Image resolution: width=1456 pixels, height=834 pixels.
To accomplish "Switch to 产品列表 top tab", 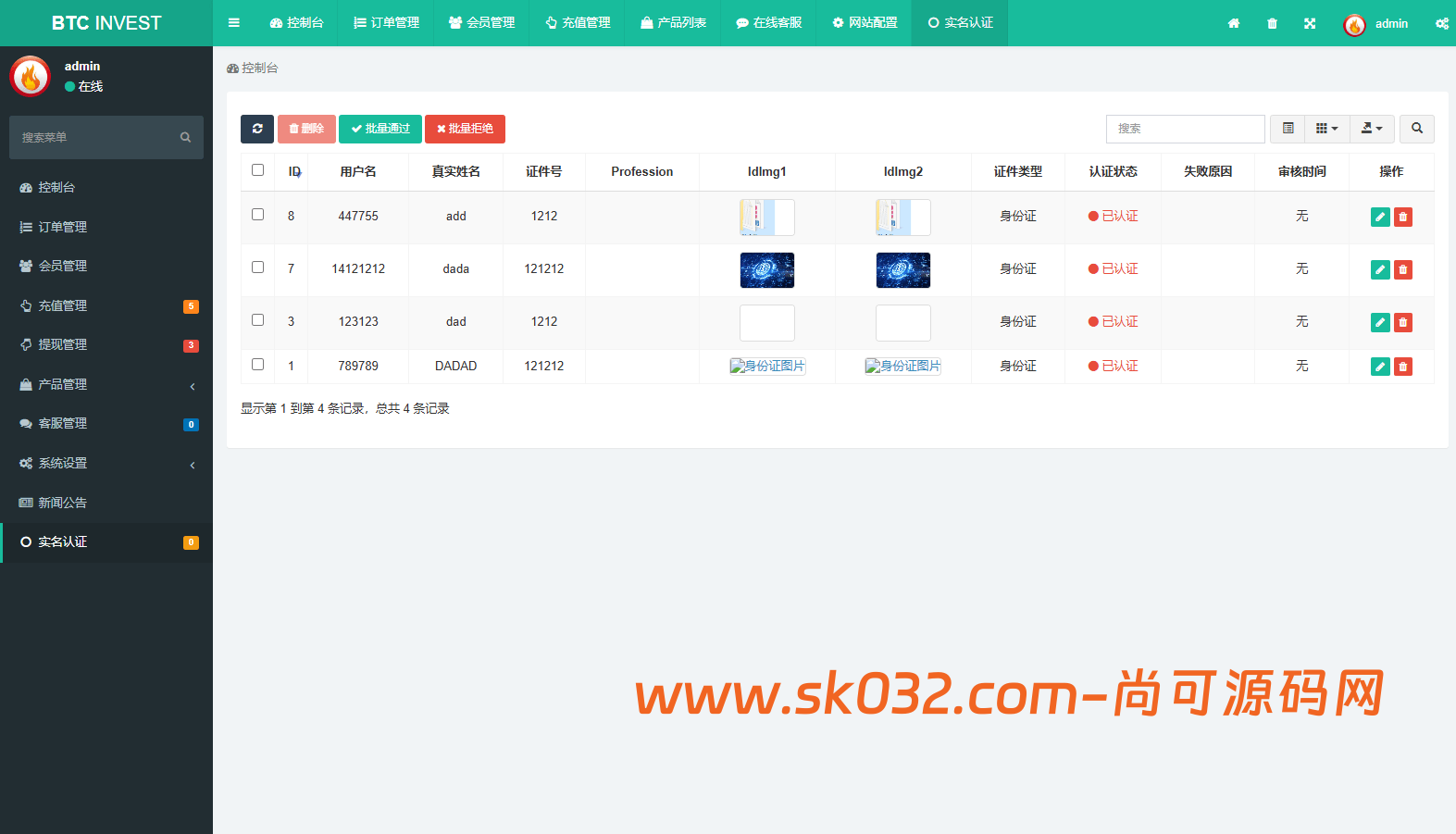I will click(x=673, y=23).
